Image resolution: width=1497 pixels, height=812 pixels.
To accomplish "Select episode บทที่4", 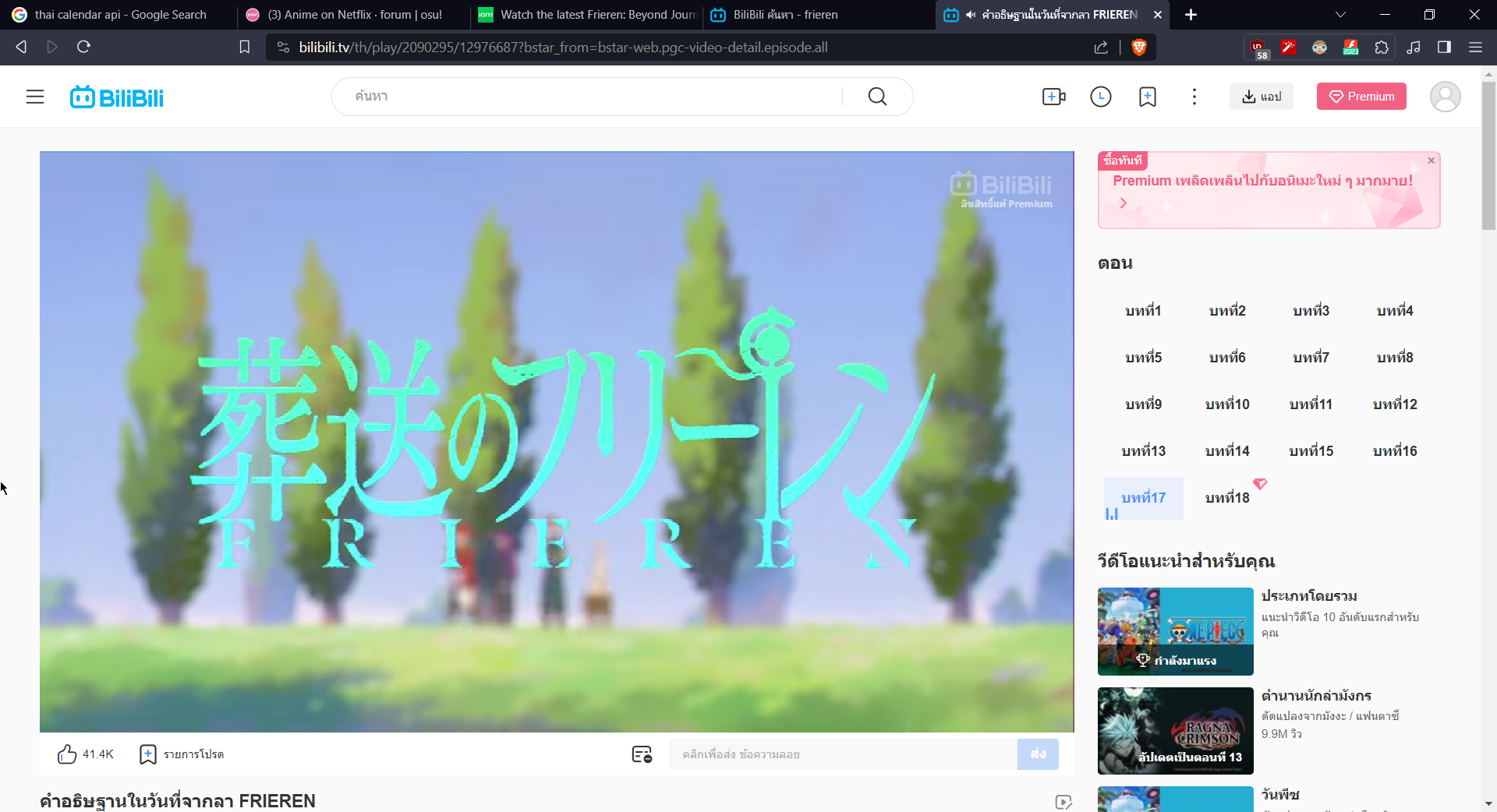I will 1395,311.
